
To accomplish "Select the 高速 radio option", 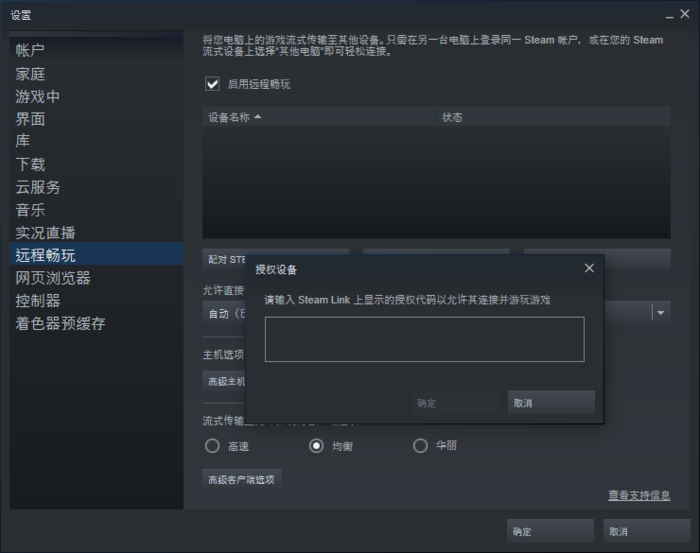I will (x=212, y=446).
